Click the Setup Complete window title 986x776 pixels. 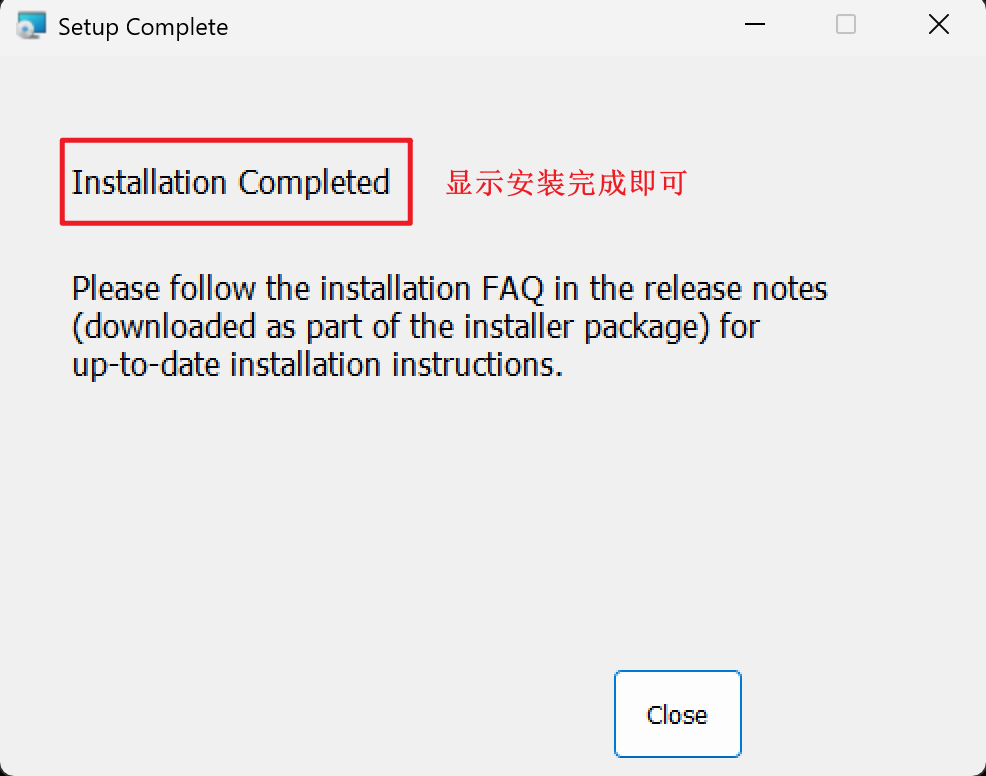142,27
